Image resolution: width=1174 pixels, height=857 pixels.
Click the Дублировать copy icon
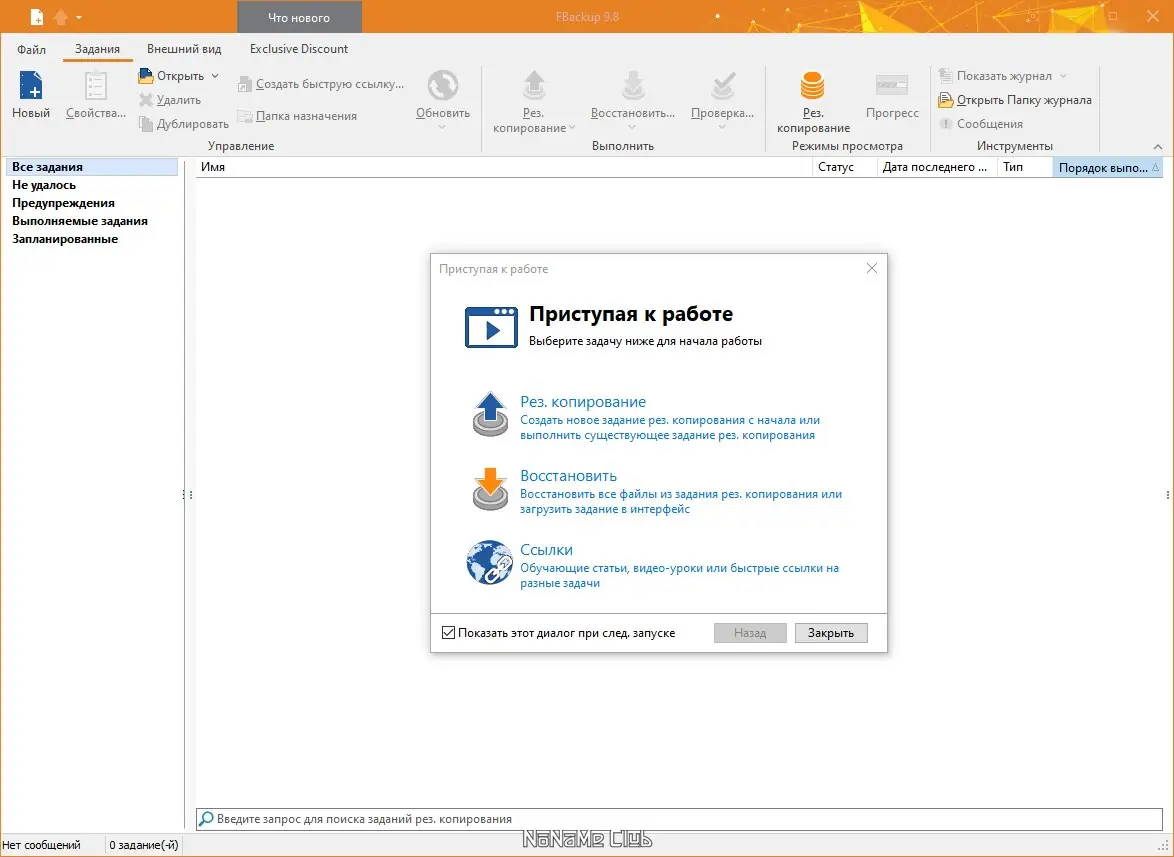[146, 123]
